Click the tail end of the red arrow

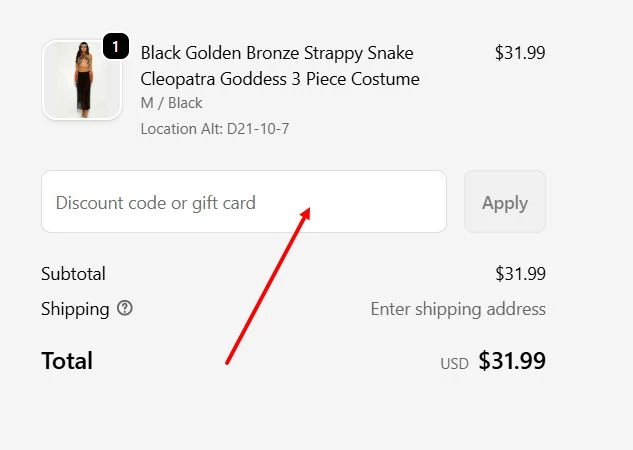(228, 362)
